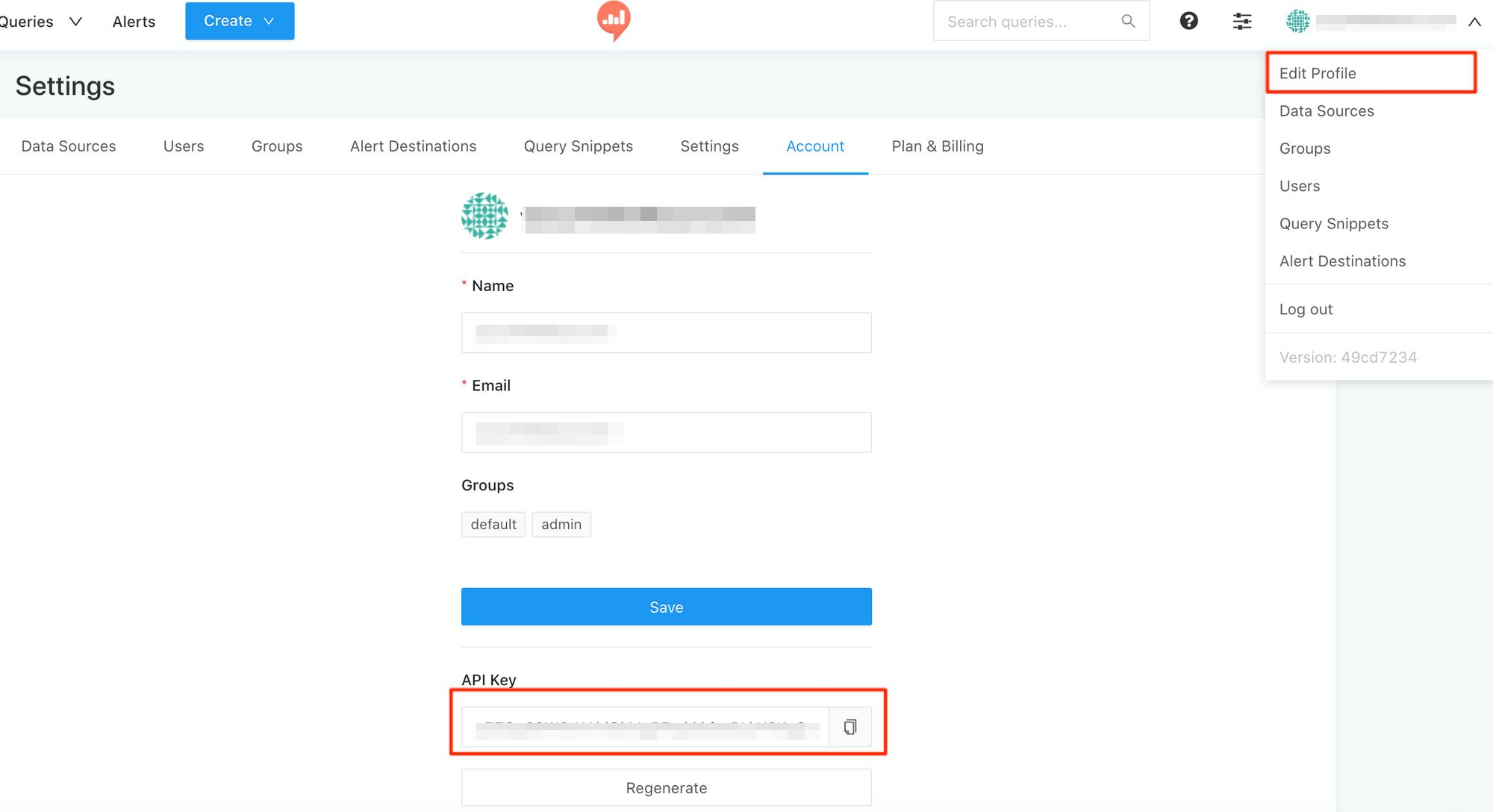The width and height of the screenshot is (1493, 812).
Task: Click the settings sliders icon
Action: tap(1241, 21)
